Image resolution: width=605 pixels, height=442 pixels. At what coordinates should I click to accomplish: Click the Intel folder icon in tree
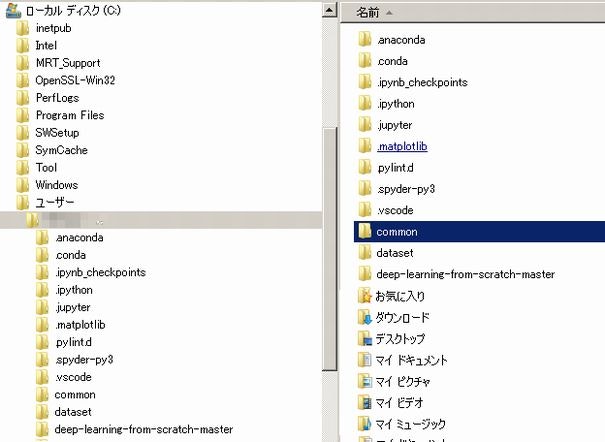[23, 46]
